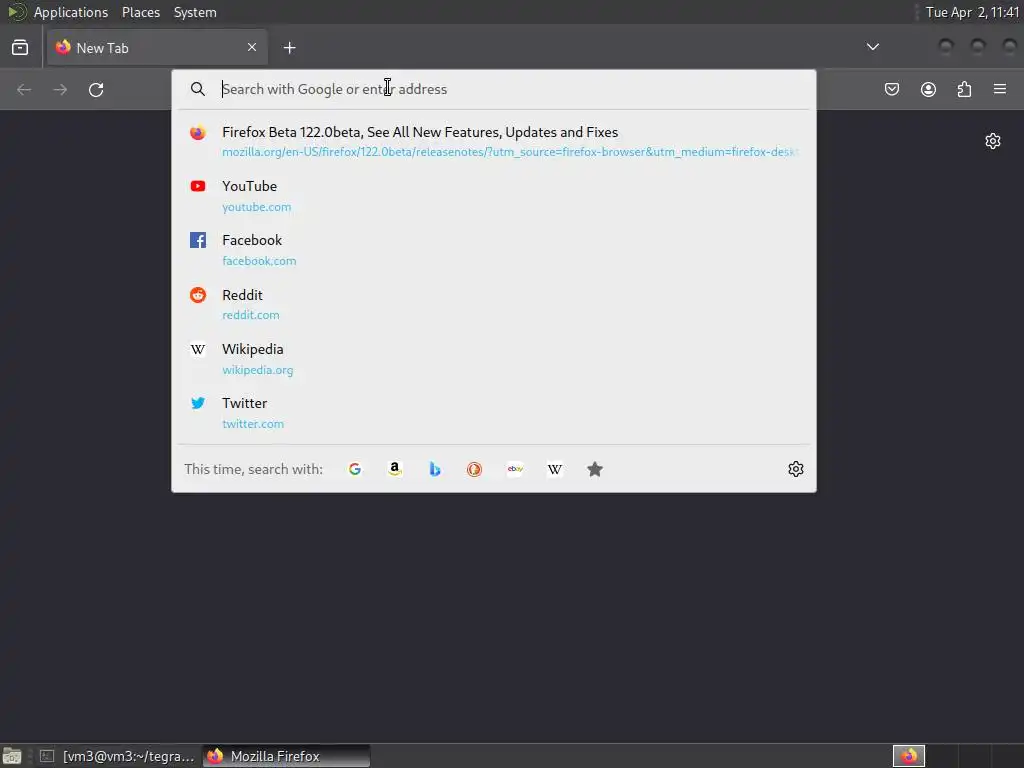Select the New Tab tab
Screen dimensions: 1024x768
[x=157, y=47]
